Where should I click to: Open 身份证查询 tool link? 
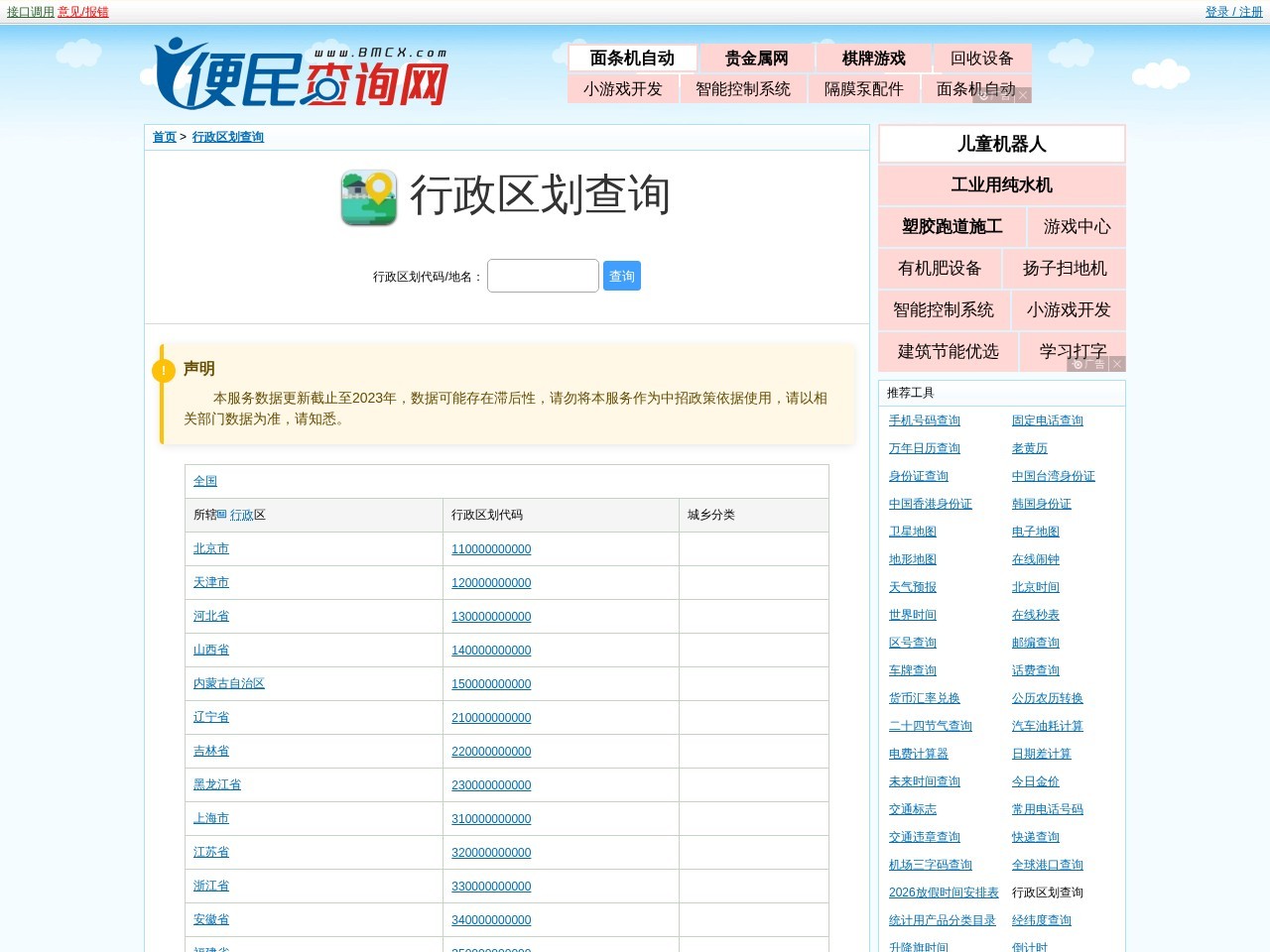pyautogui.click(x=919, y=476)
